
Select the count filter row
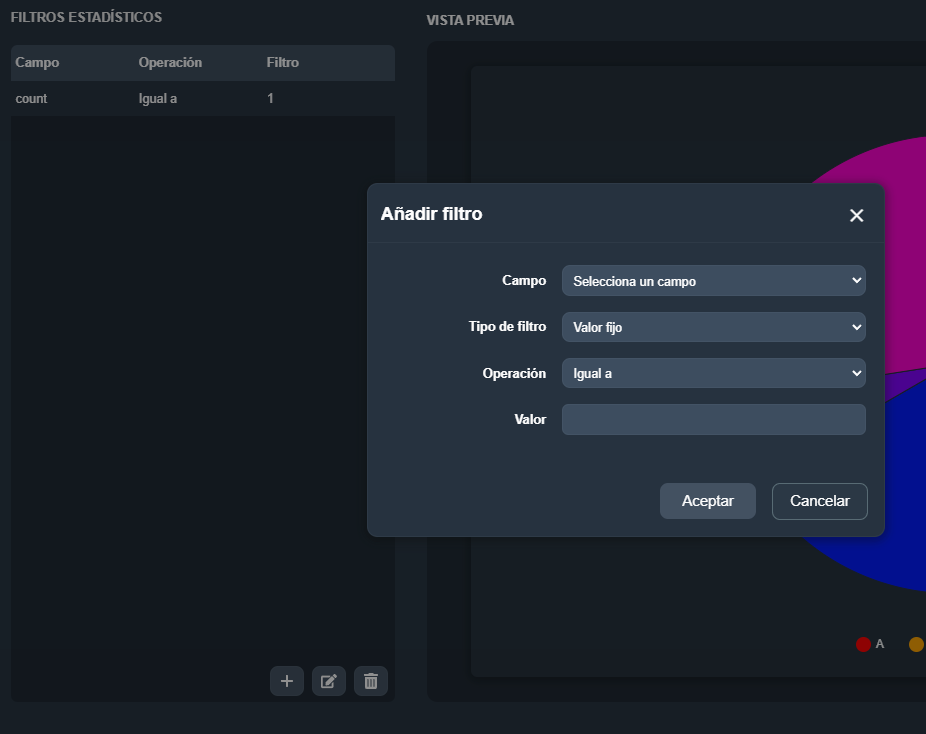pyautogui.click(x=32, y=99)
